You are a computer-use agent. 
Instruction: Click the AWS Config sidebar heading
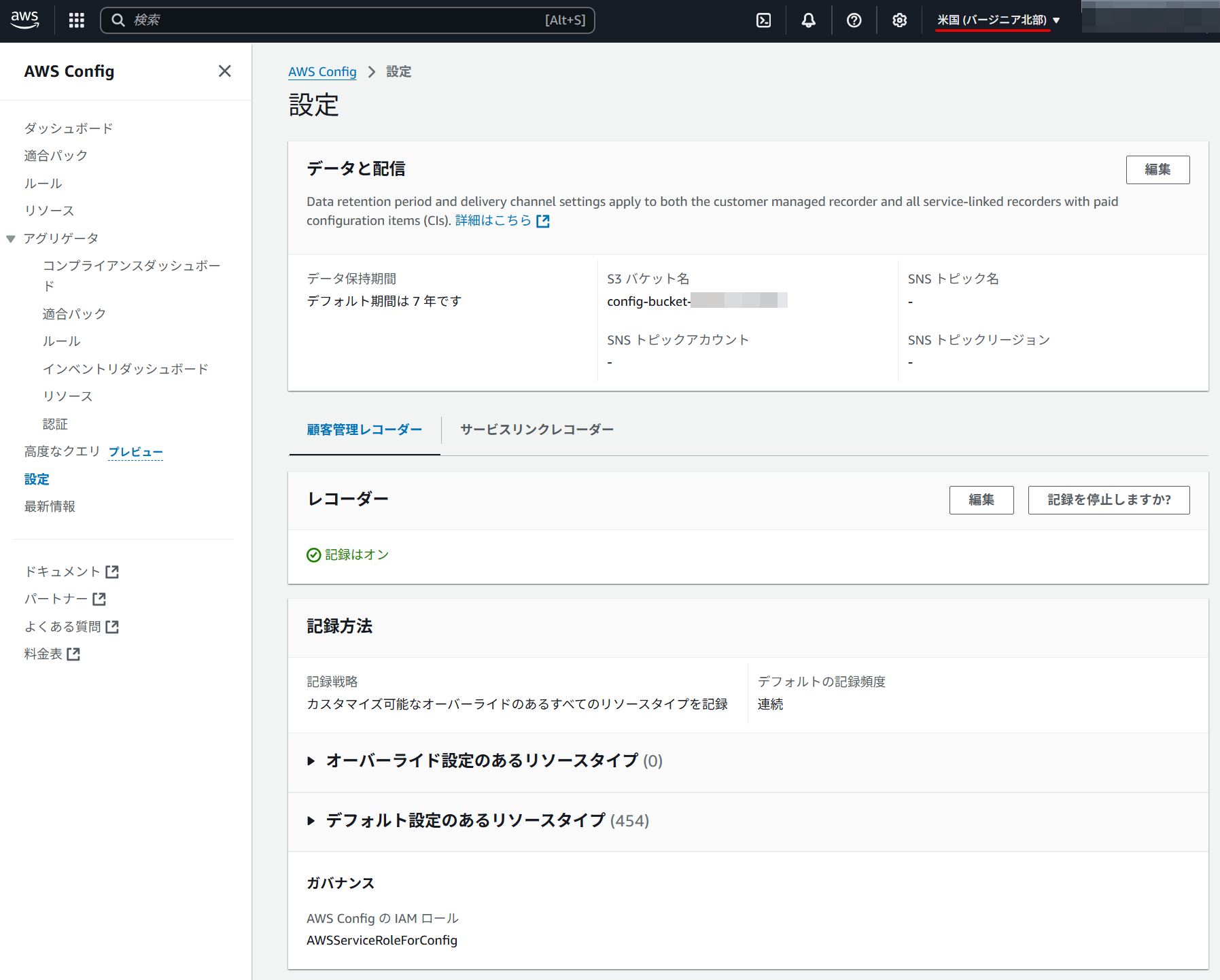tap(69, 71)
